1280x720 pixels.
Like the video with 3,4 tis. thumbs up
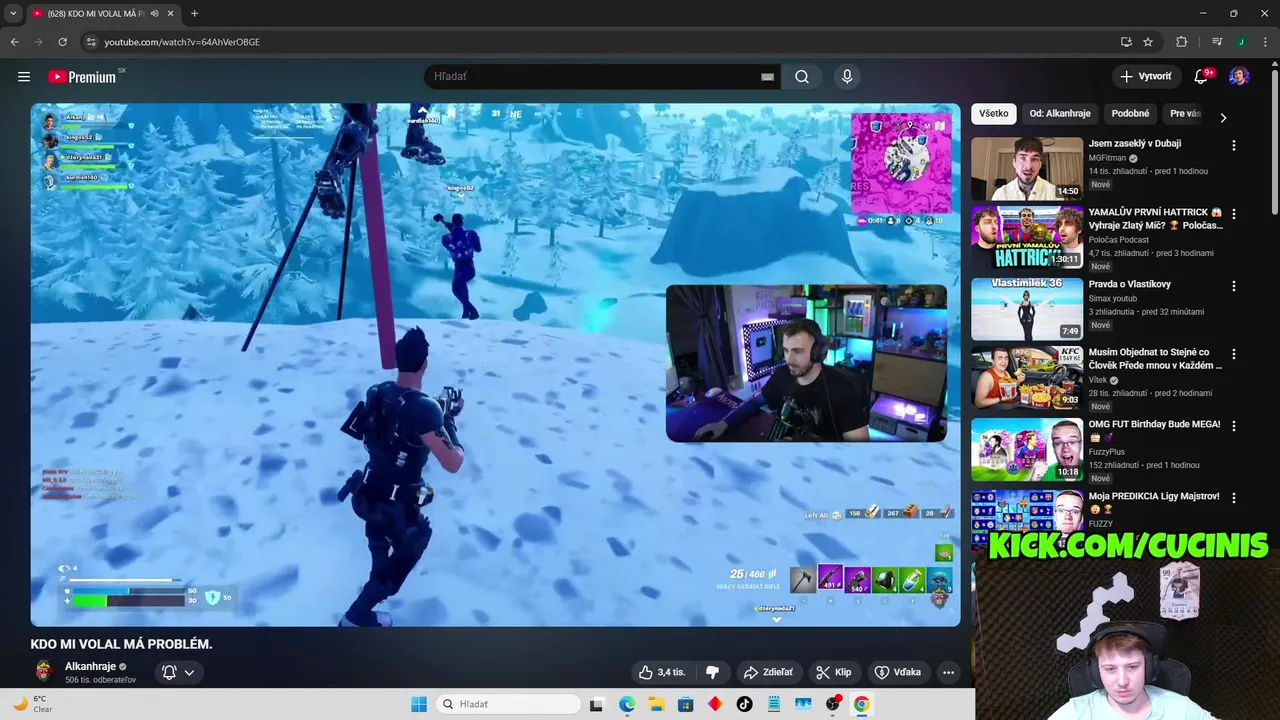coord(662,672)
